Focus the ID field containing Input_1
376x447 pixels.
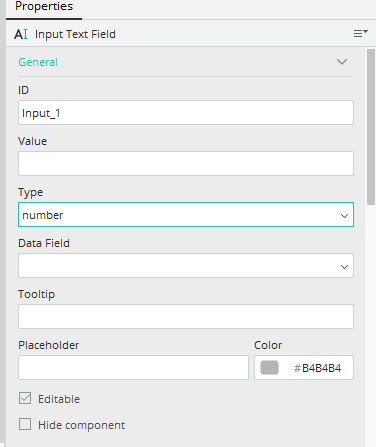[186, 113]
